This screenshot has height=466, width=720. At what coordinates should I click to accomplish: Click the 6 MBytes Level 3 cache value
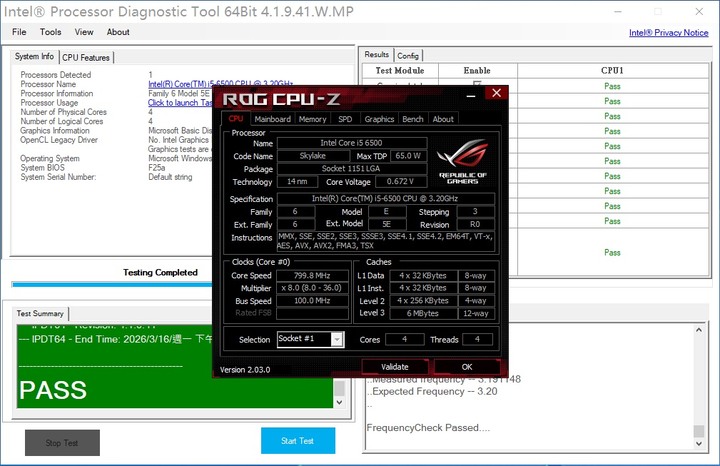click(423, 314)
